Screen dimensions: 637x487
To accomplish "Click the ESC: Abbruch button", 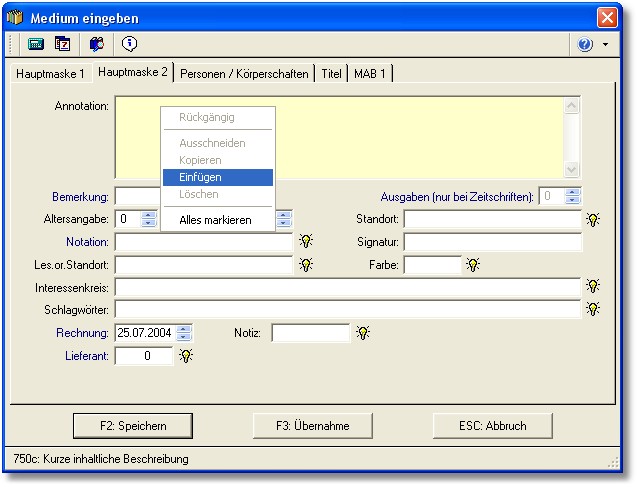I will coord(492,425).
